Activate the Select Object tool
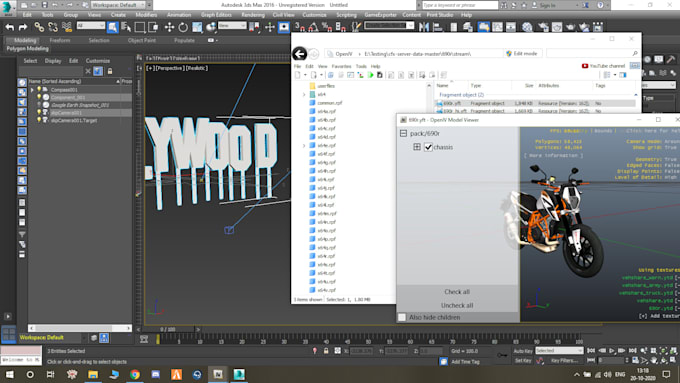680x383 pixels. coord(112,27)
